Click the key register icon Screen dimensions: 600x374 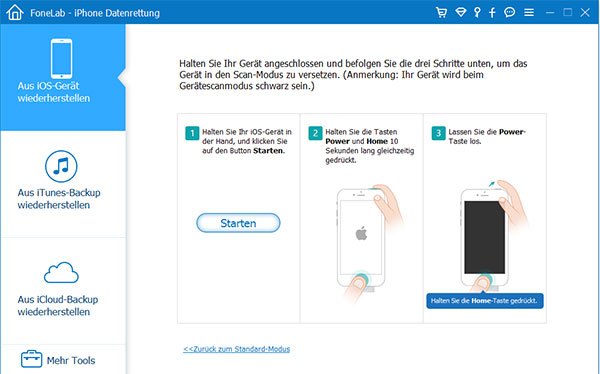477,13
